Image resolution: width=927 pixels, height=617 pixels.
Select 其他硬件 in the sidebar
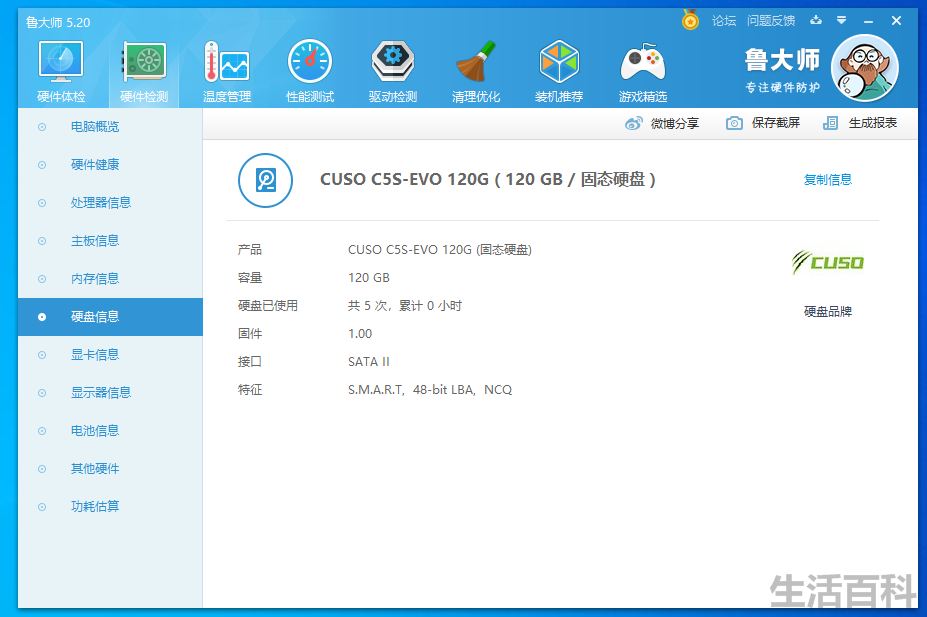[x=110, y=469]
